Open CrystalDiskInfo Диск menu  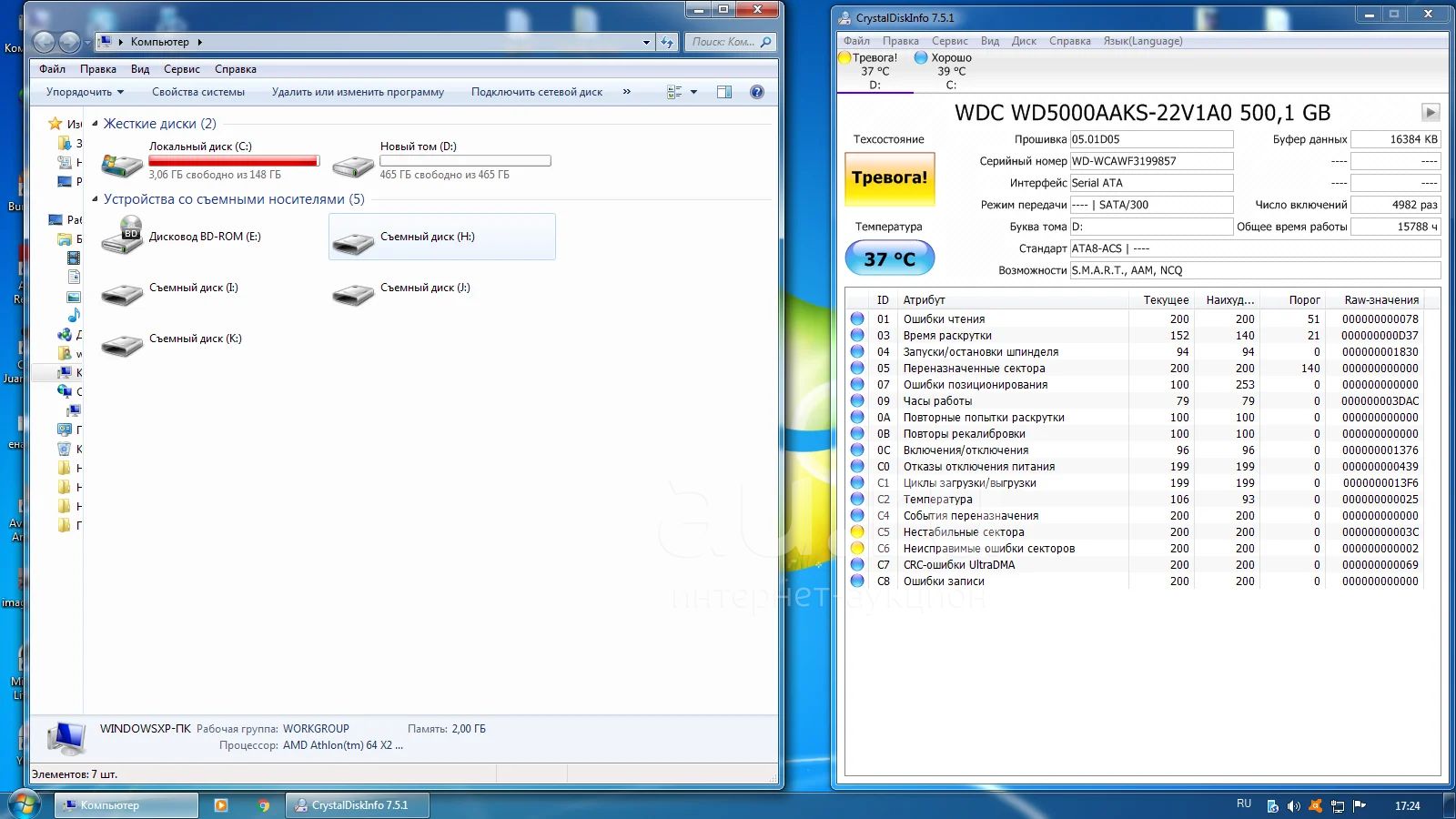tap(1024, 41)
